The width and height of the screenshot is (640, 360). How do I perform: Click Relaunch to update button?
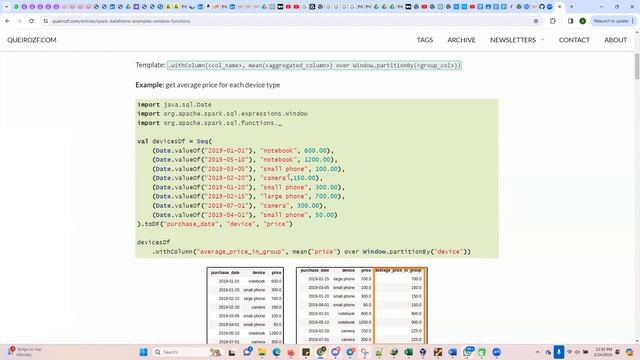coord(613,21)
